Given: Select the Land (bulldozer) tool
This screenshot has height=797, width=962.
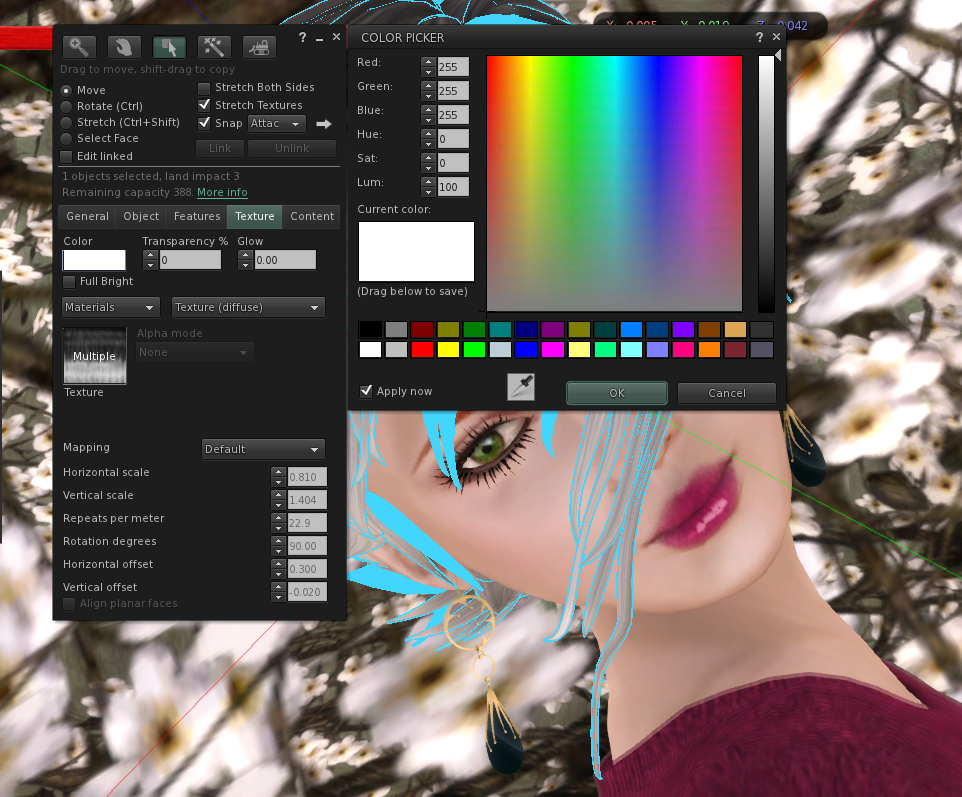Looking at the screenshot, I should [259, 46].
